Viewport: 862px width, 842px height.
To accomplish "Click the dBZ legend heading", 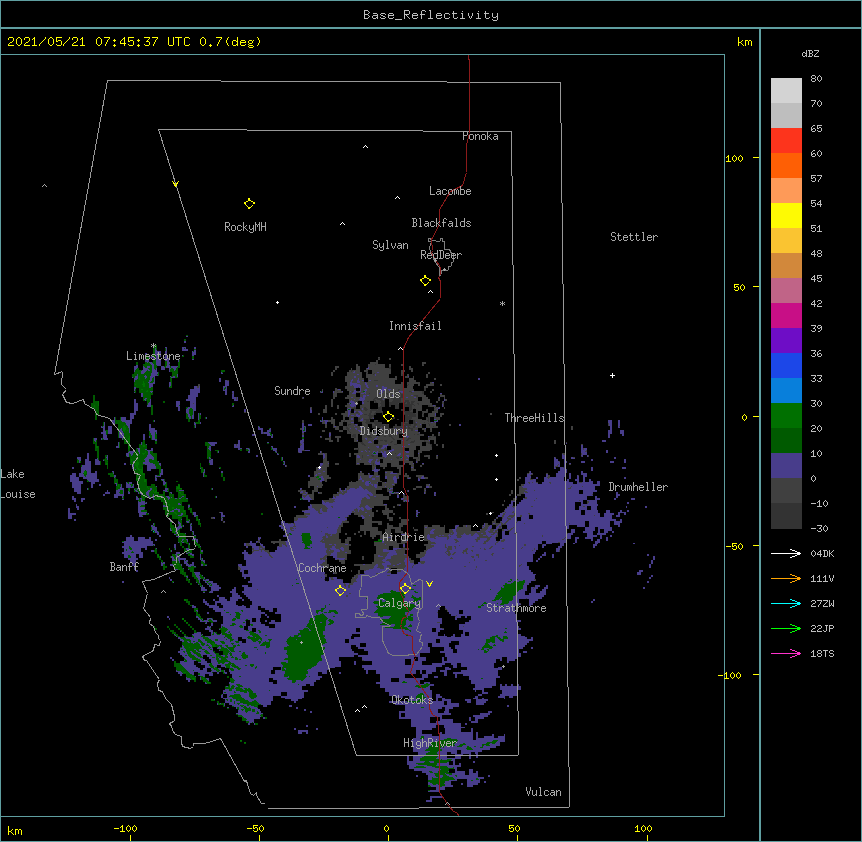I will 810,54.
